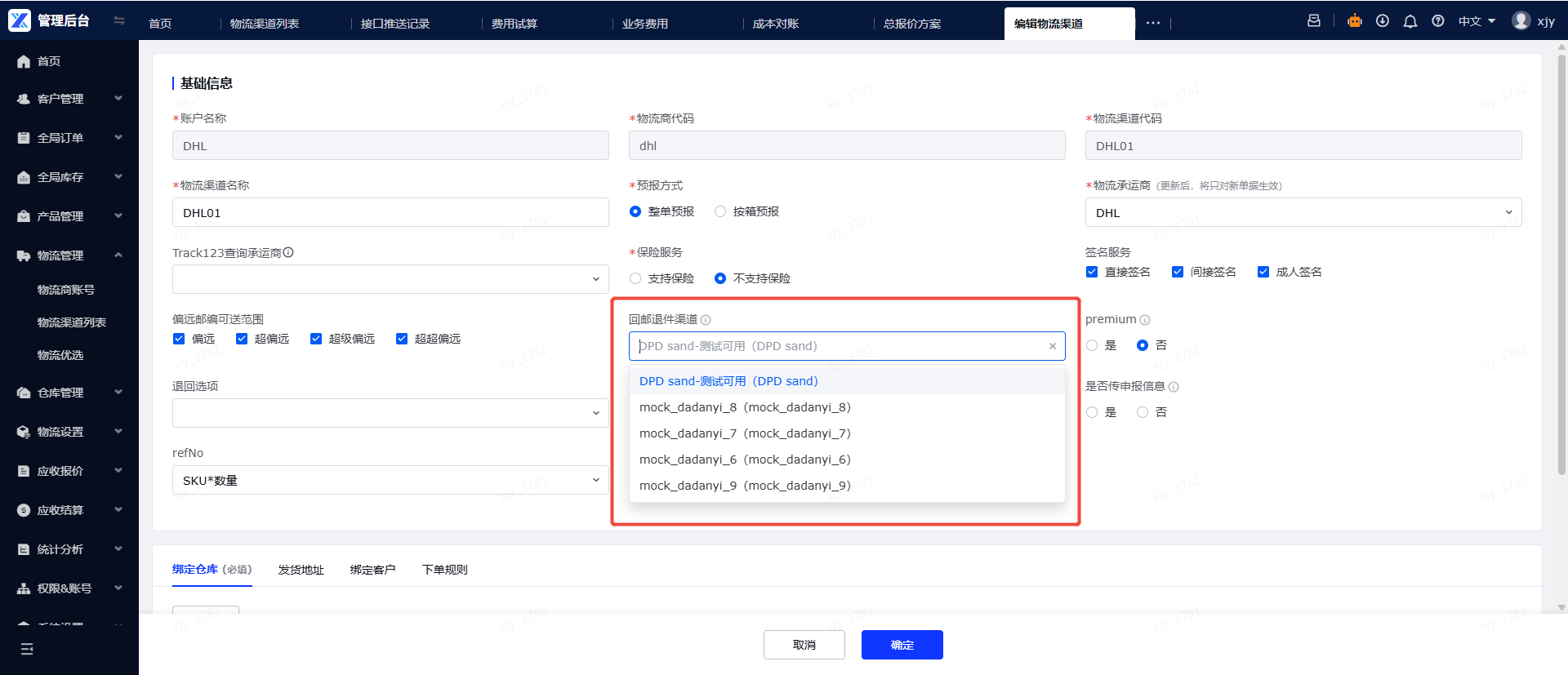Click the bottom-left menu collapse icon

tap(27, 649)
